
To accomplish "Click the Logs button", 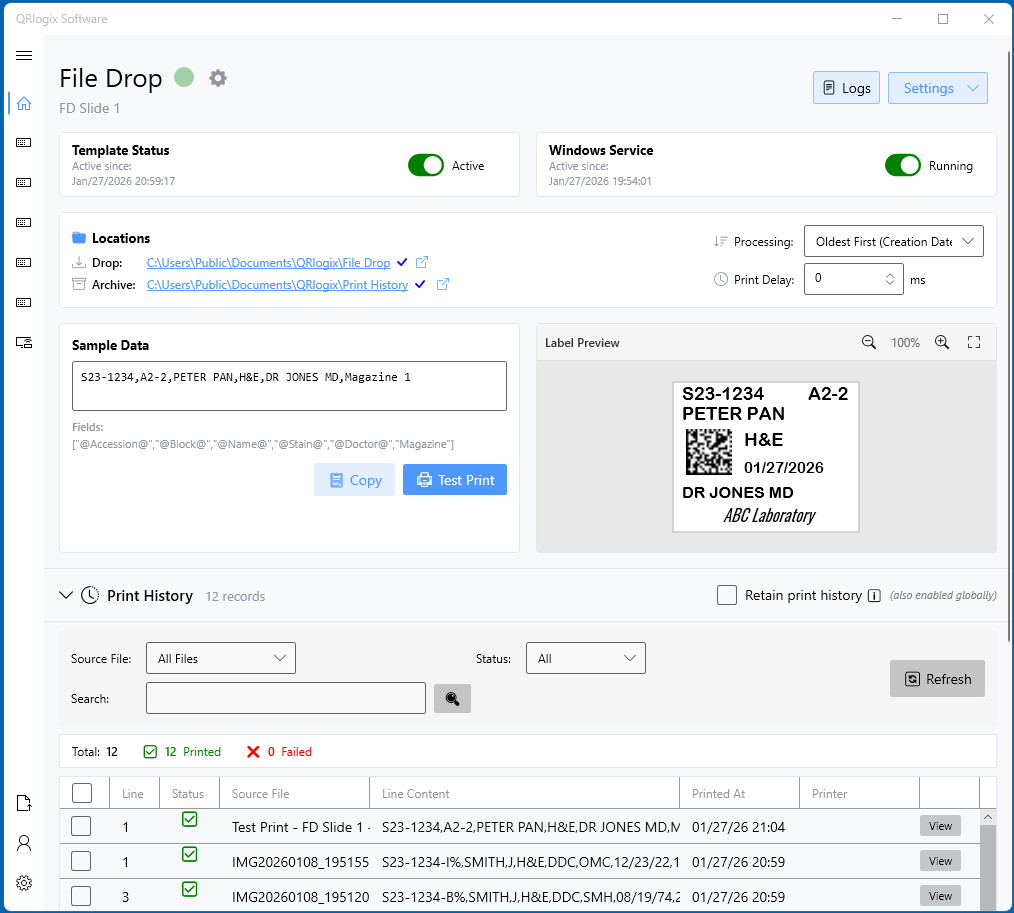I will [846, 88].
